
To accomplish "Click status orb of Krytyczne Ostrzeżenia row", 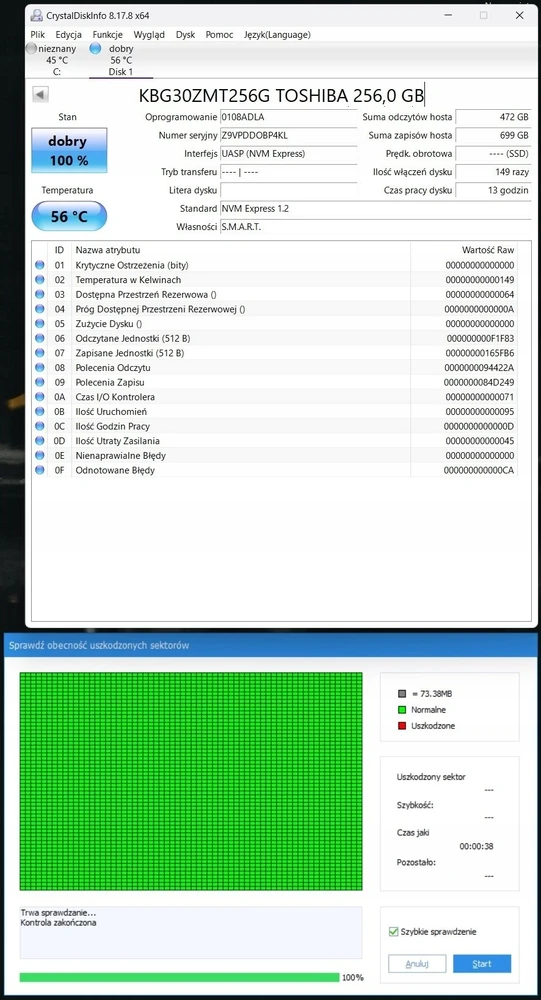I will pos(40,265).
